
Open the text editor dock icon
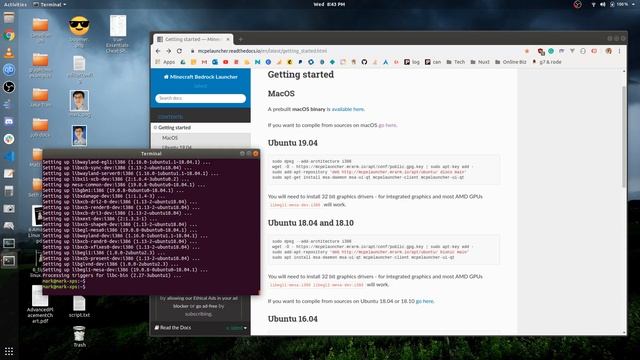pos(9,173)
